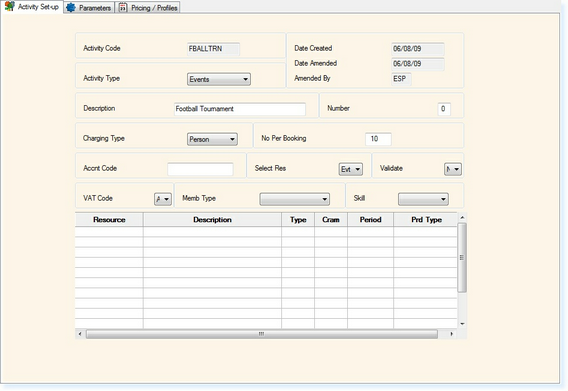Click the Activity Set-up tab icon

tap(9, 6)
